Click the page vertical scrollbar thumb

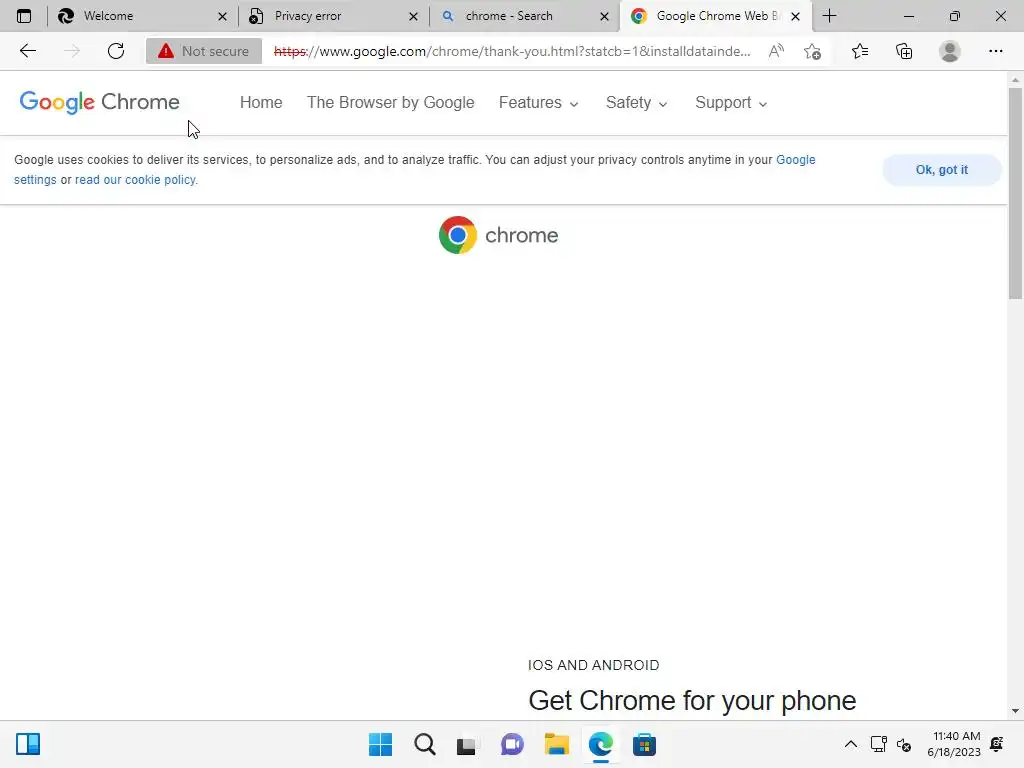1015,193
